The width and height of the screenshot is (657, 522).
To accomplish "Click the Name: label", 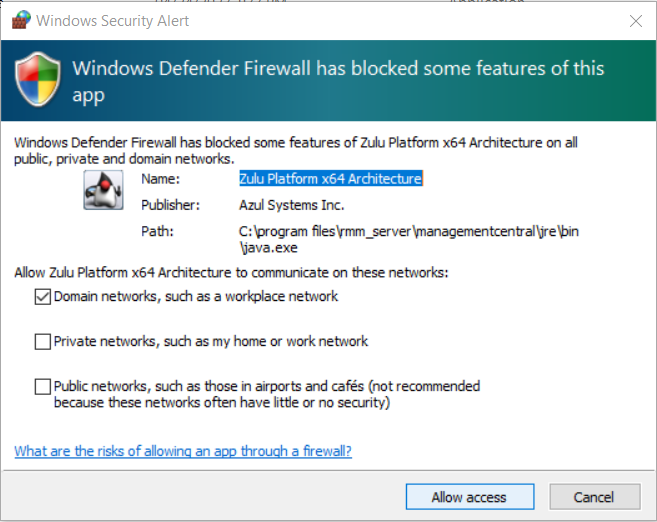I will (x=160, y=179).
